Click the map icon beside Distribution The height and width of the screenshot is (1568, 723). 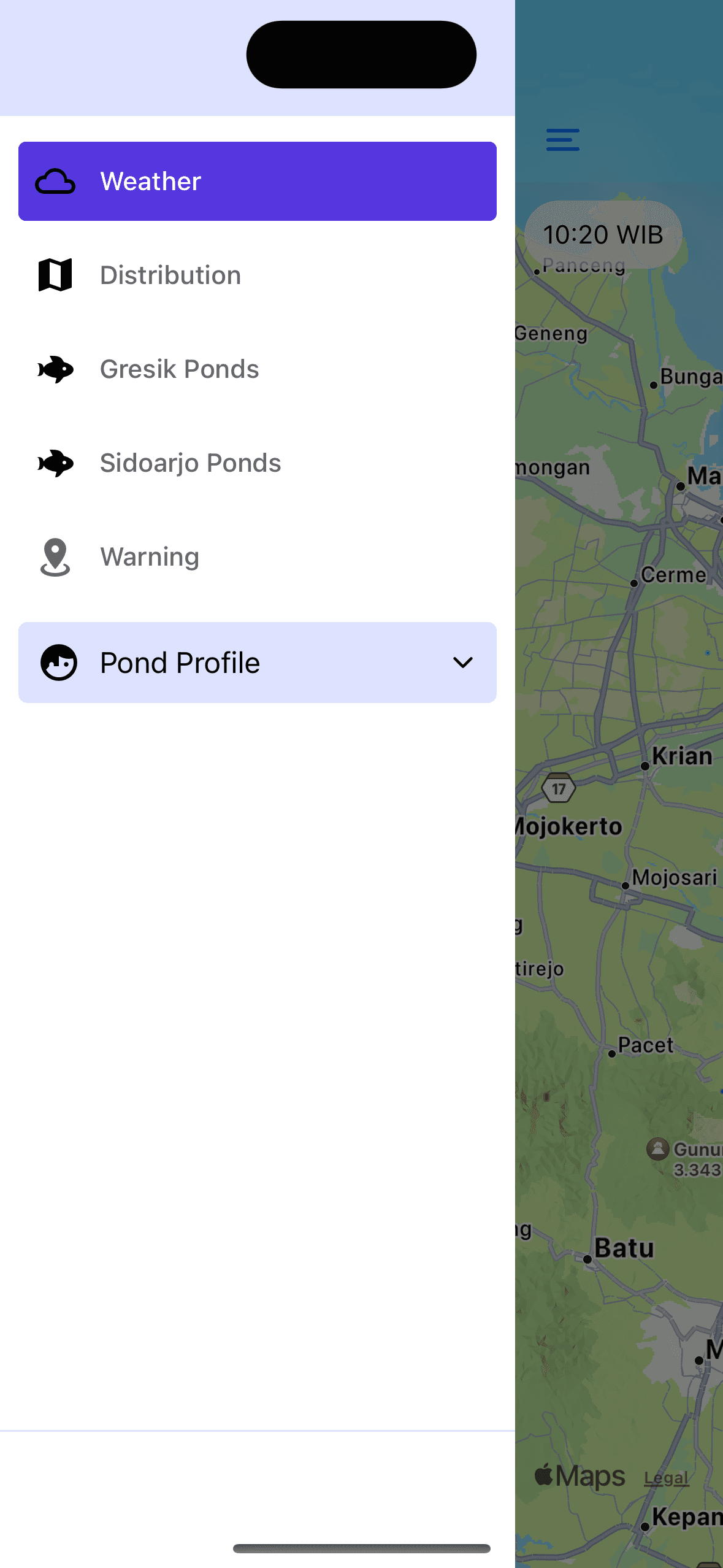[55, 275]
